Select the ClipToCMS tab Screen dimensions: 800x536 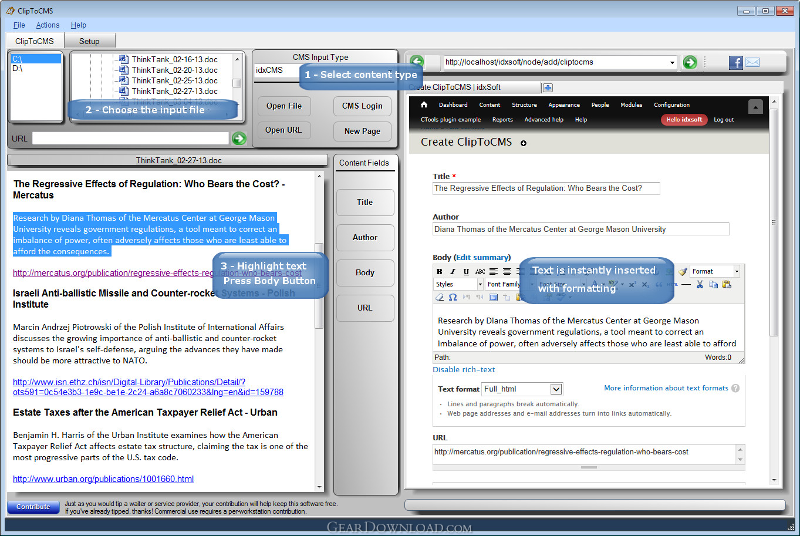(x=34, y=41)
